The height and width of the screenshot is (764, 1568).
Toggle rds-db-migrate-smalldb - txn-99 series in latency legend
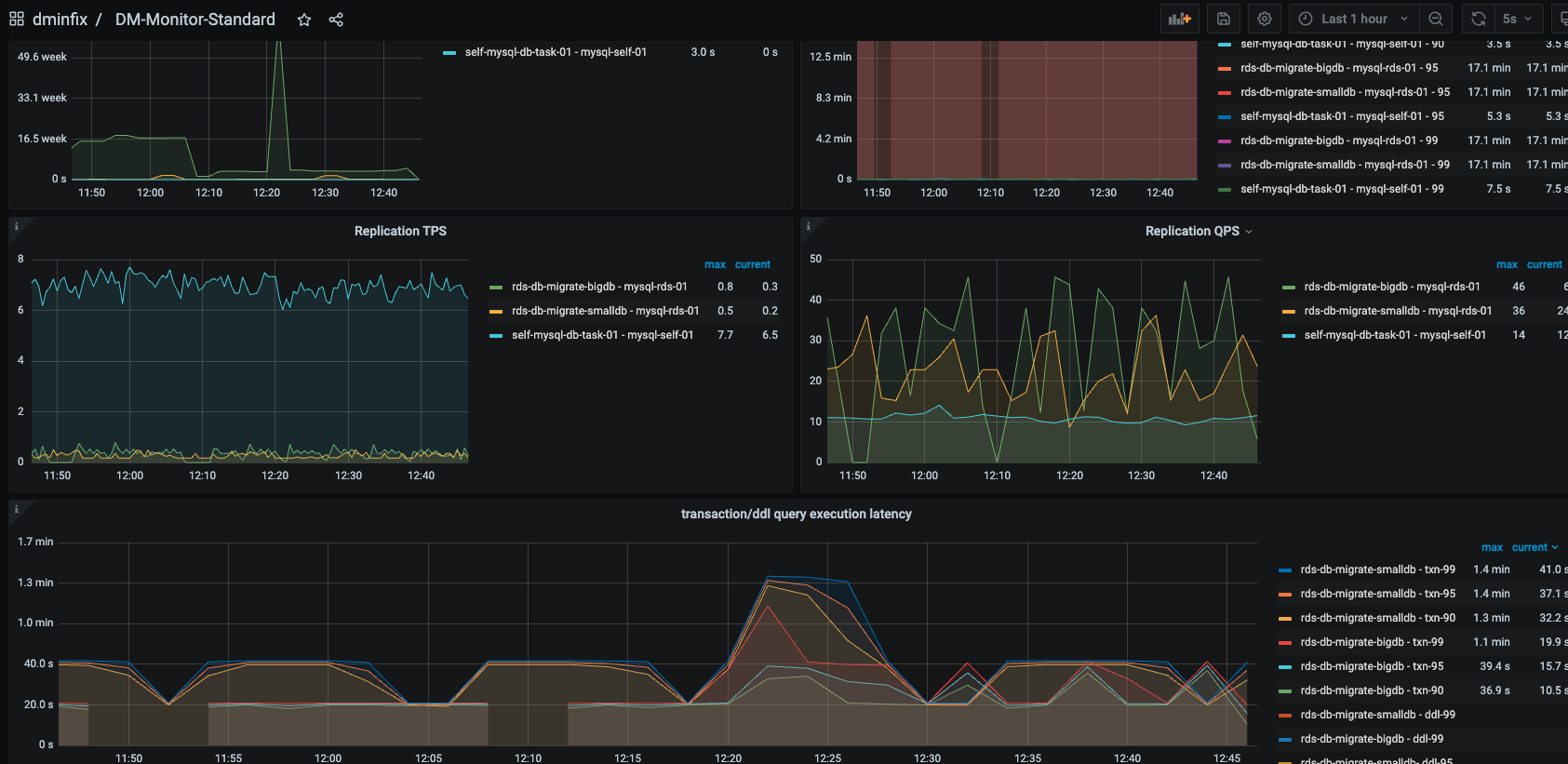coord(1377,570)
